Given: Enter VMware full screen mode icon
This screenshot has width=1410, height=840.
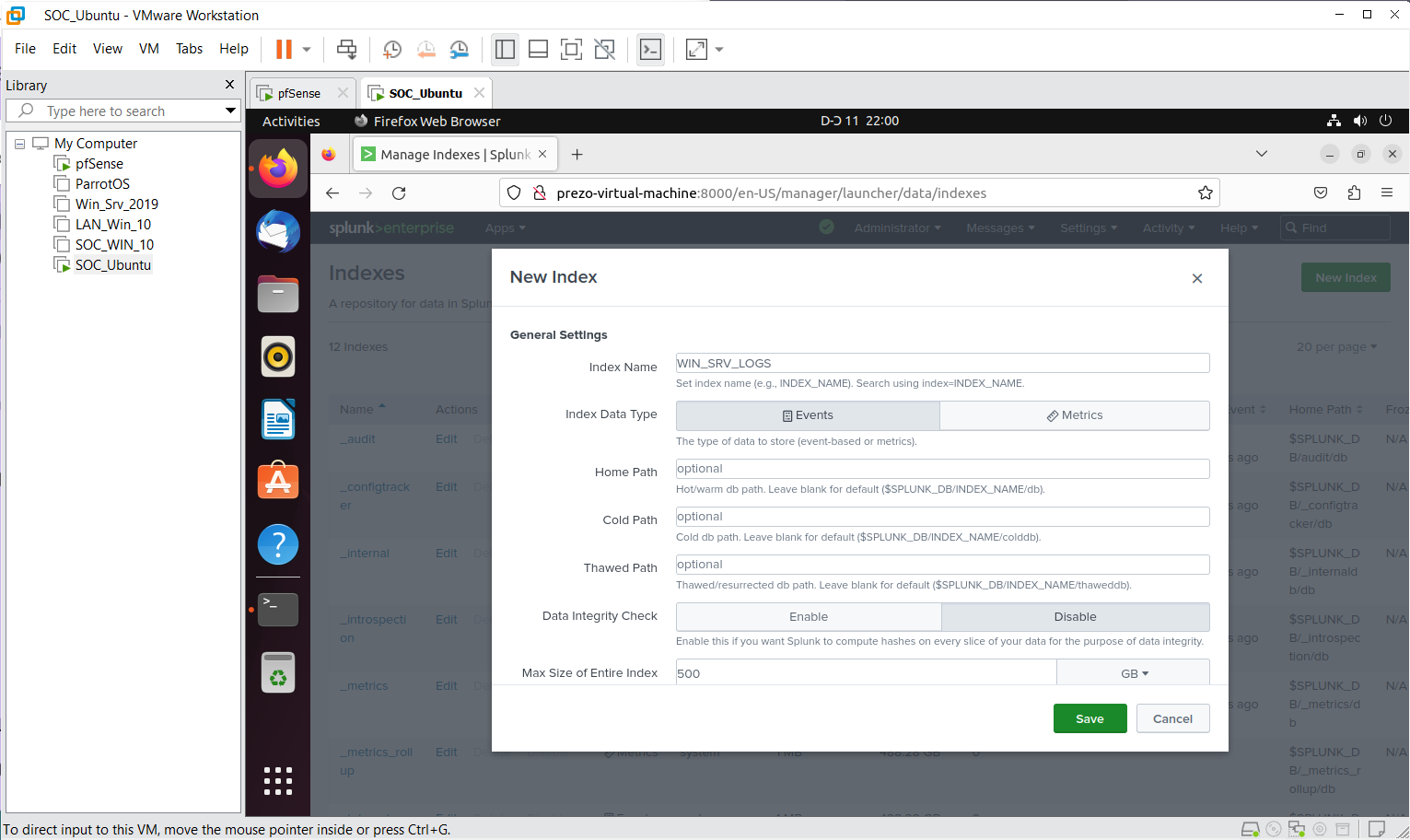Looking at the screenshot, I should click(x=571, y=50).
